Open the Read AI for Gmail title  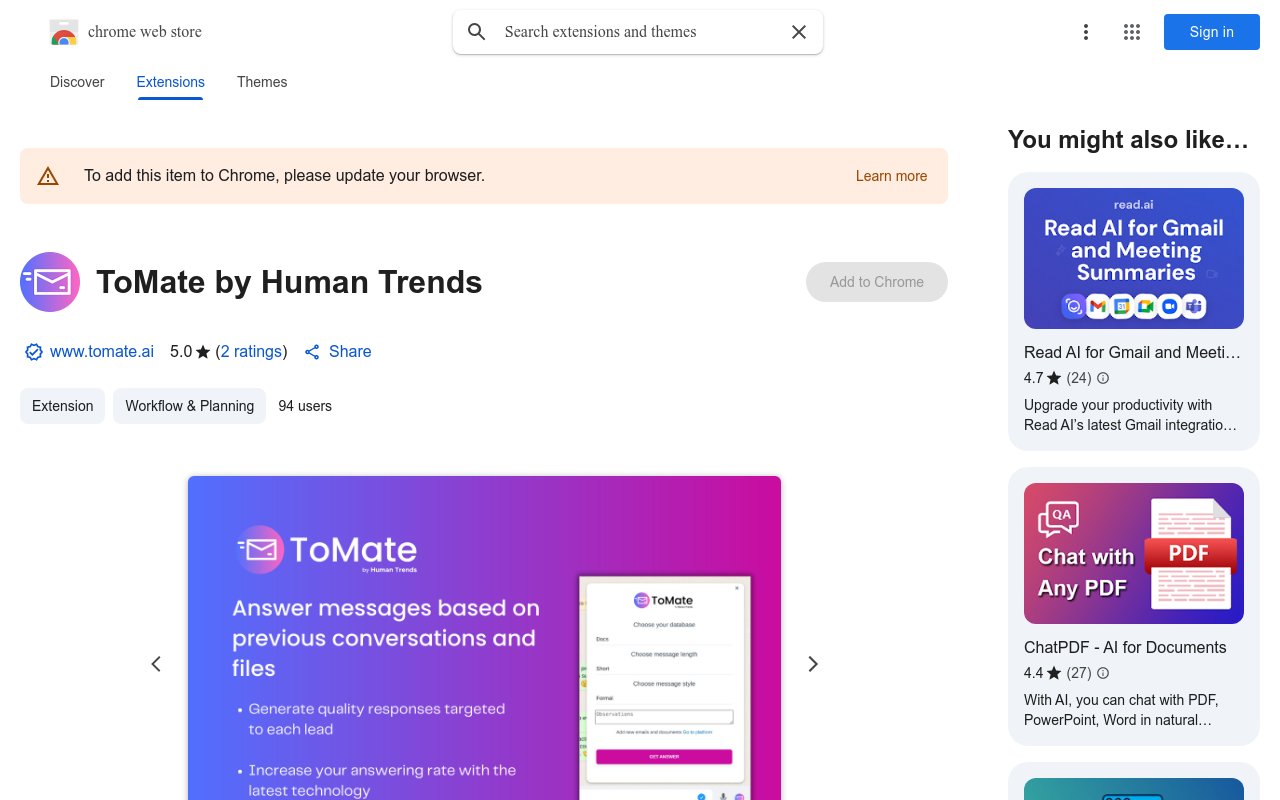click(1133, 352)
